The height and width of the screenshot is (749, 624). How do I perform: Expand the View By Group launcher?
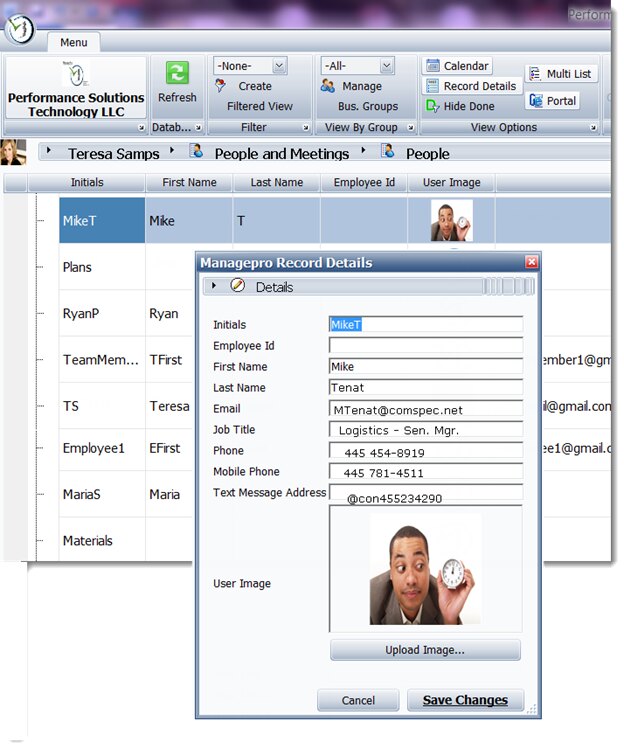[410, 128]
